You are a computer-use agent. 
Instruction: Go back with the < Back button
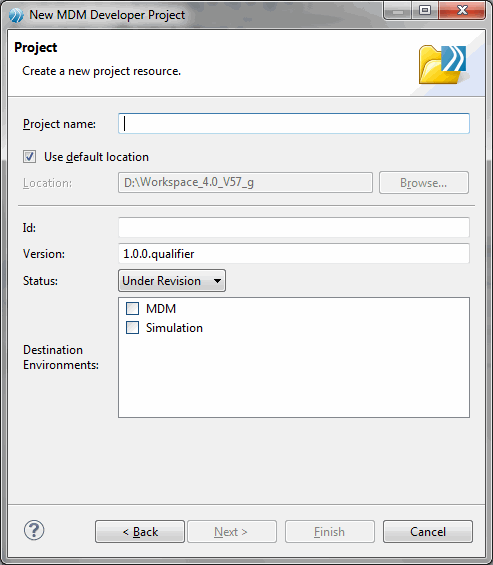pyautogui.click(x=140, y=531)
